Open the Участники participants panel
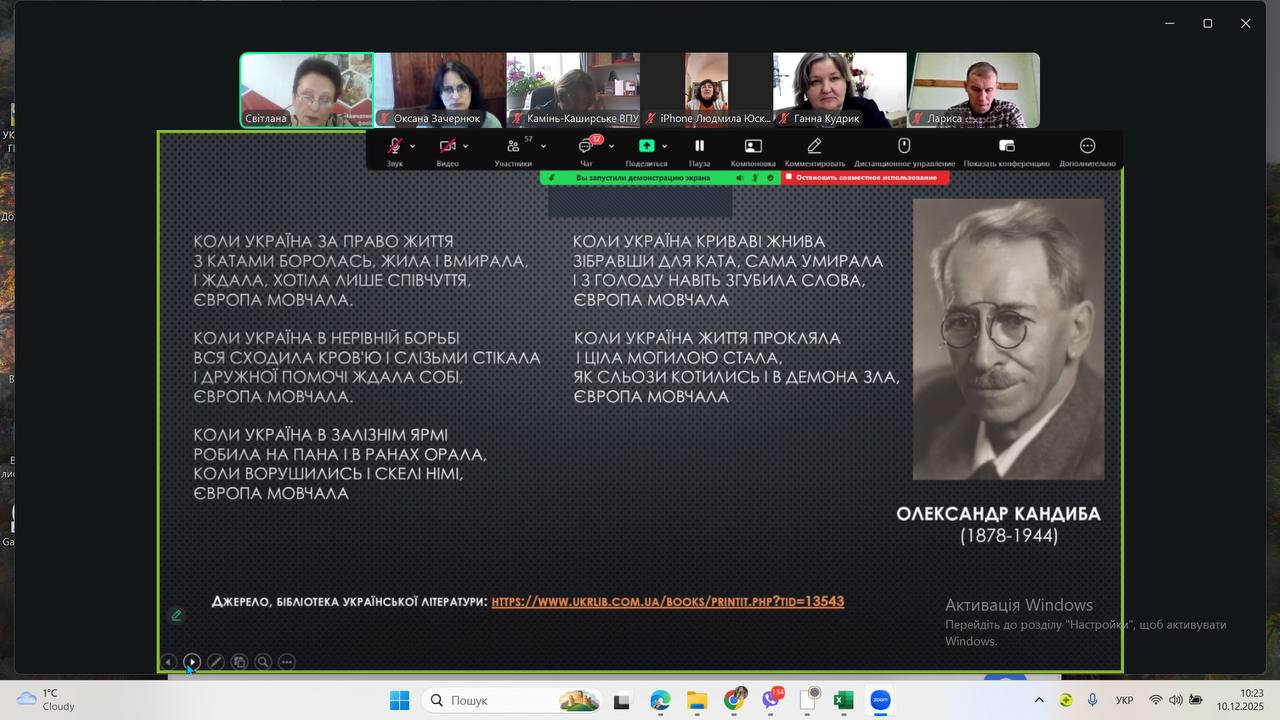This screenshot has height=720, width=1280. point(513,147)
